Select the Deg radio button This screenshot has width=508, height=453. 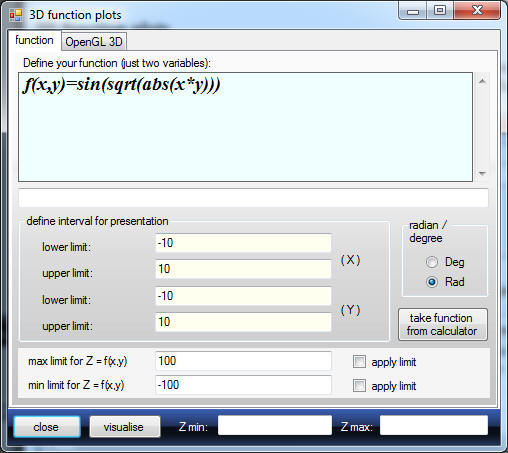432,262
